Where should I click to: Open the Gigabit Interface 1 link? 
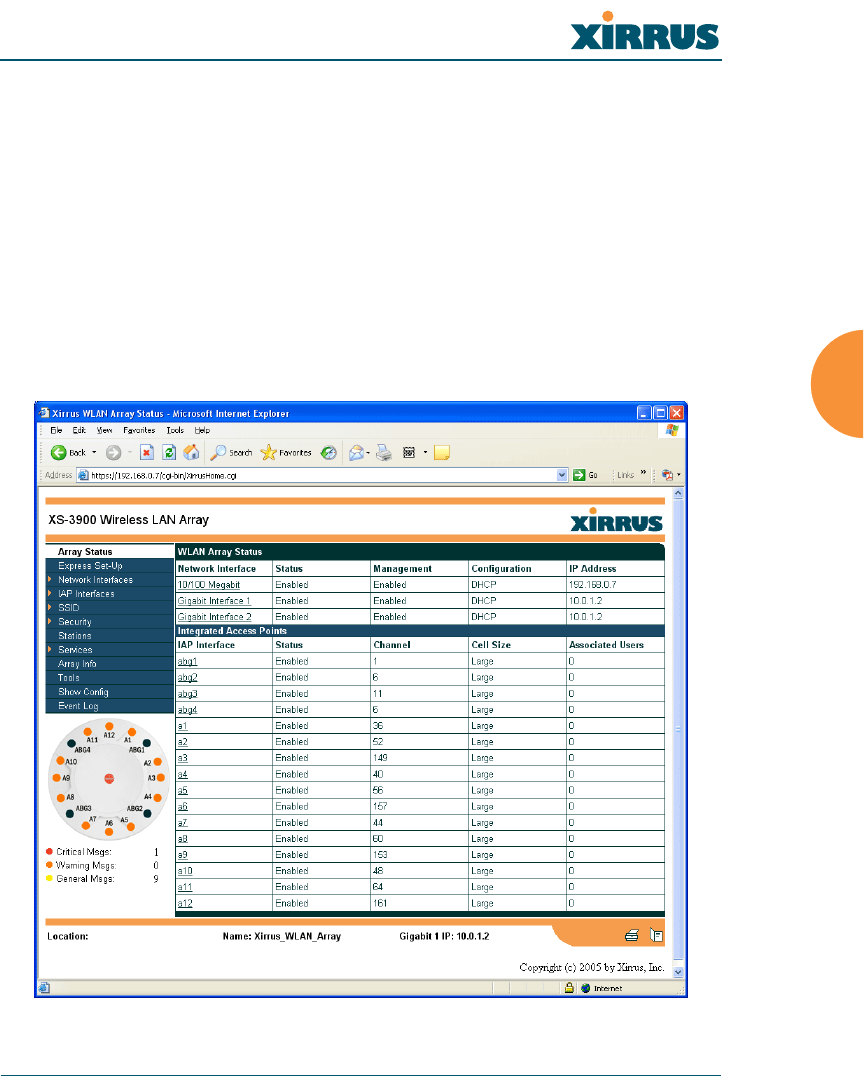pos(214,600)
